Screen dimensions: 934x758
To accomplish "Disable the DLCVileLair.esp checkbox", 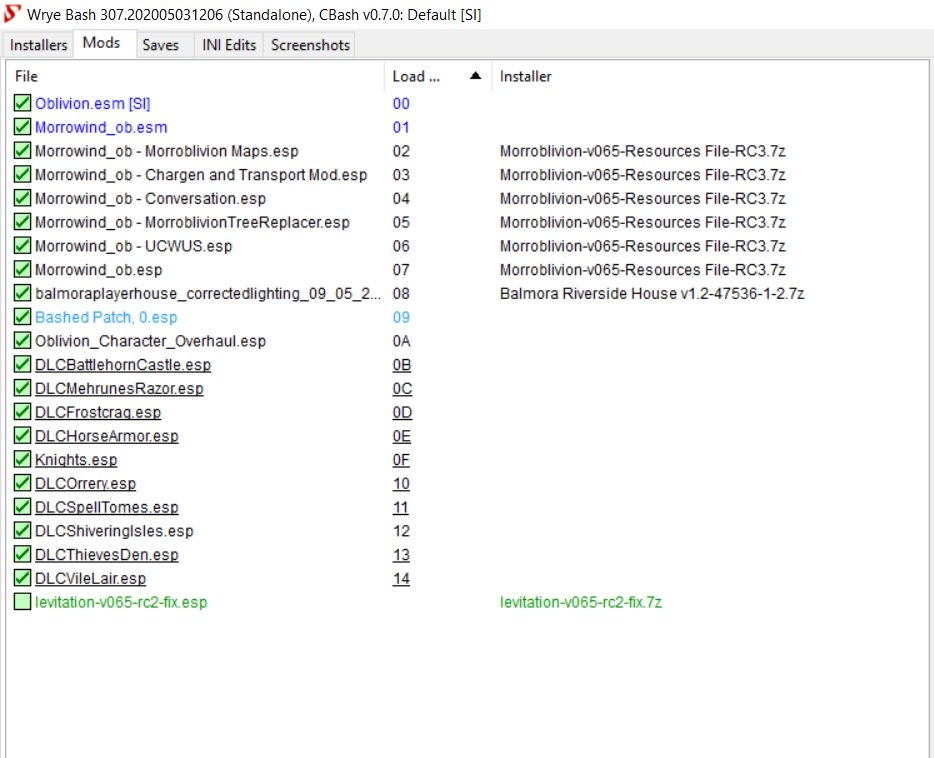I will [x=22, y=578].
